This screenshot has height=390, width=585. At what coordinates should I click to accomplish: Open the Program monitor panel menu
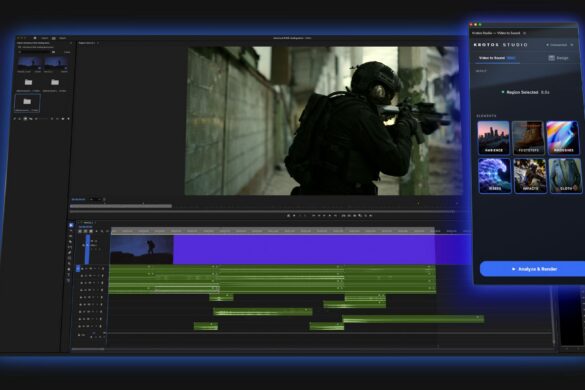pos(98,43)
